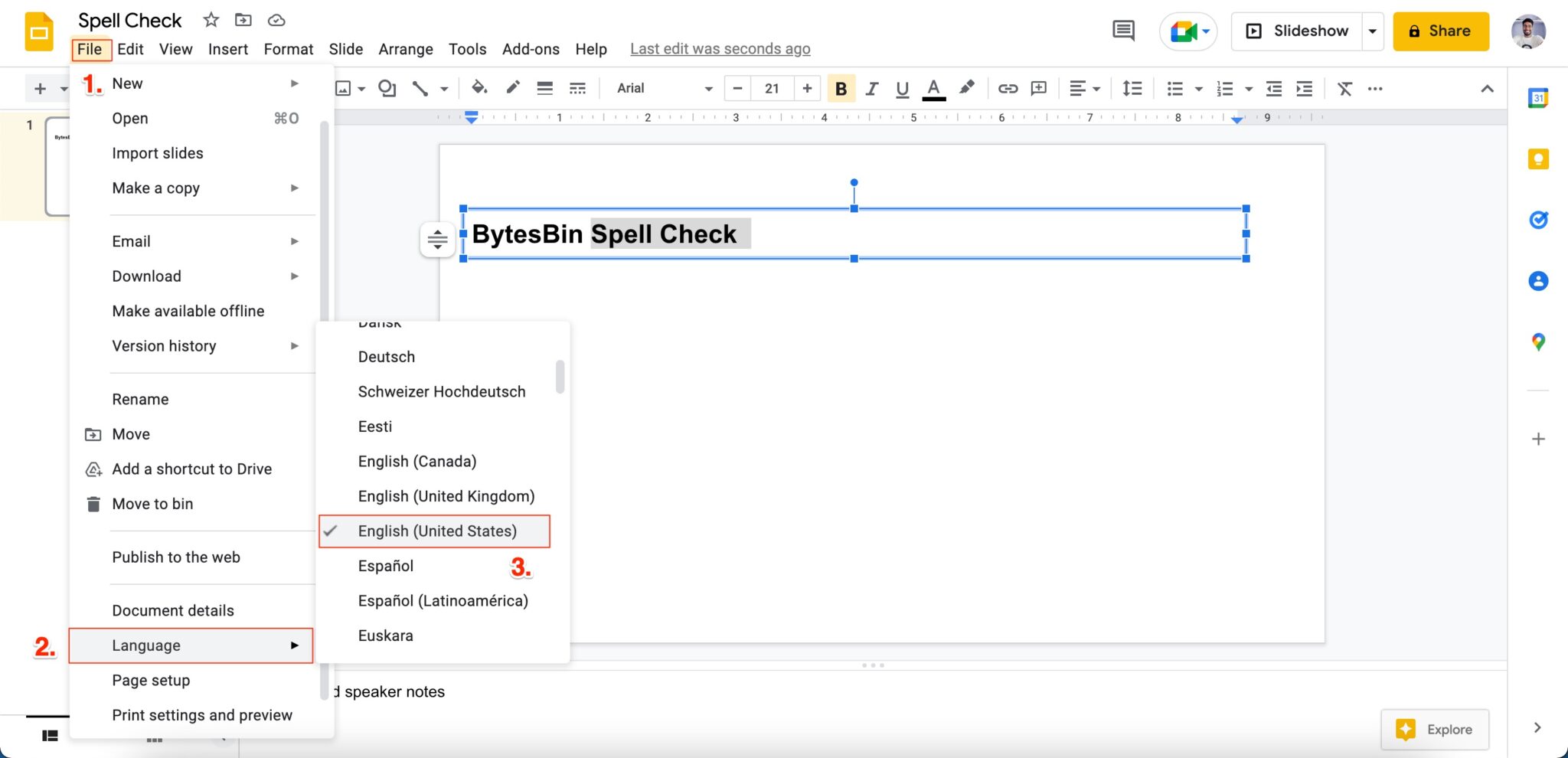
Task: Toggle underline formatting
Action: coord(902,88)
